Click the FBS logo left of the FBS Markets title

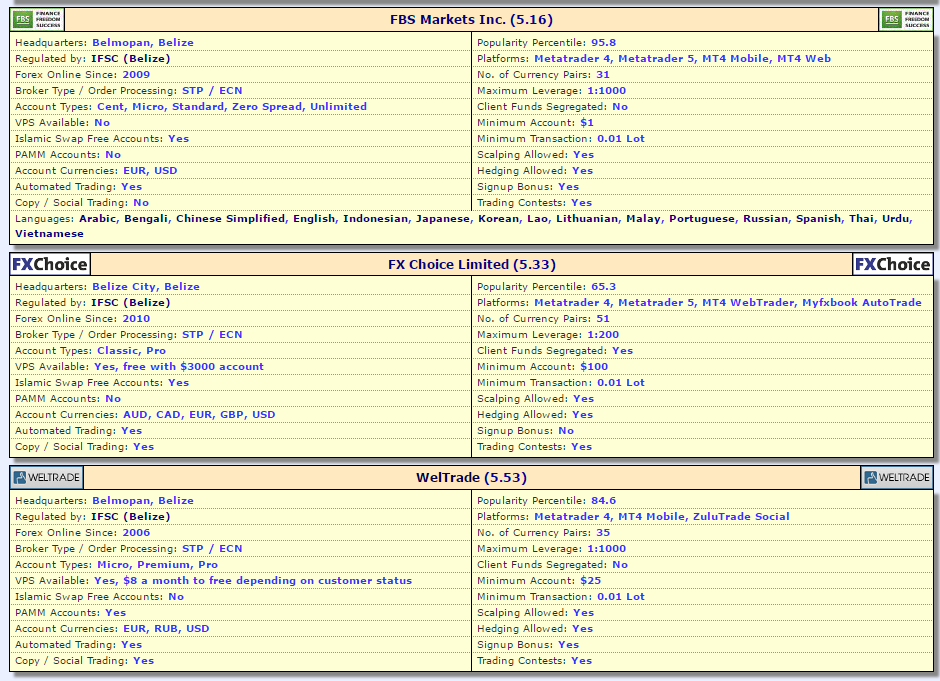click(37, 20)
